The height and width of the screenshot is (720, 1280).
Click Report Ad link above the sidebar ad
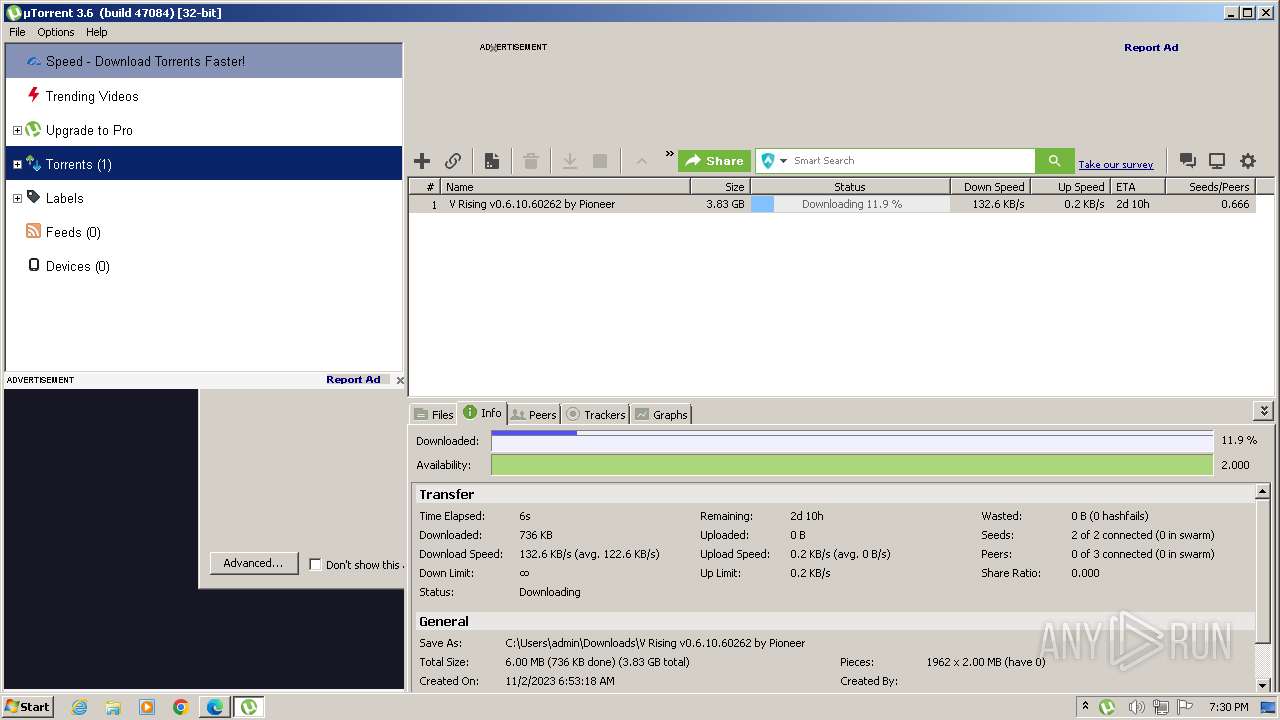(x=353, y=380)
